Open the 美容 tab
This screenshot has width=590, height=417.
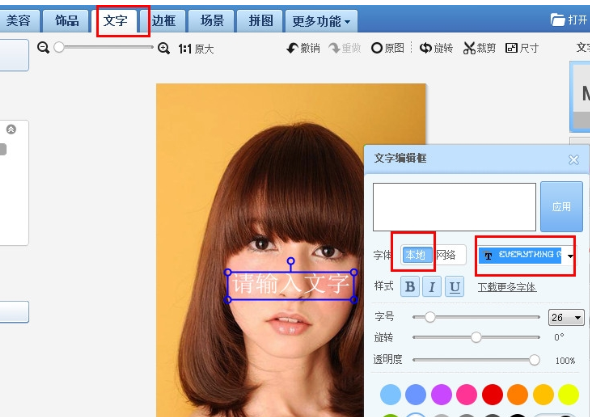click(19, 21)
